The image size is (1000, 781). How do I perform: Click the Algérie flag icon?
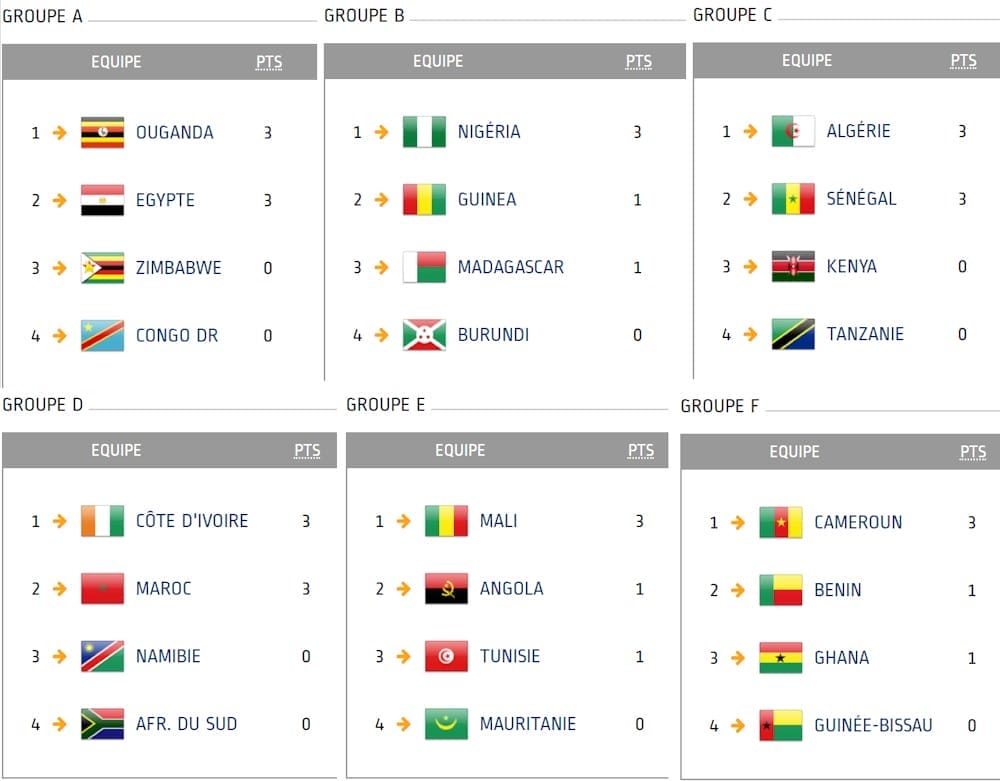click(x=793, y=131)
